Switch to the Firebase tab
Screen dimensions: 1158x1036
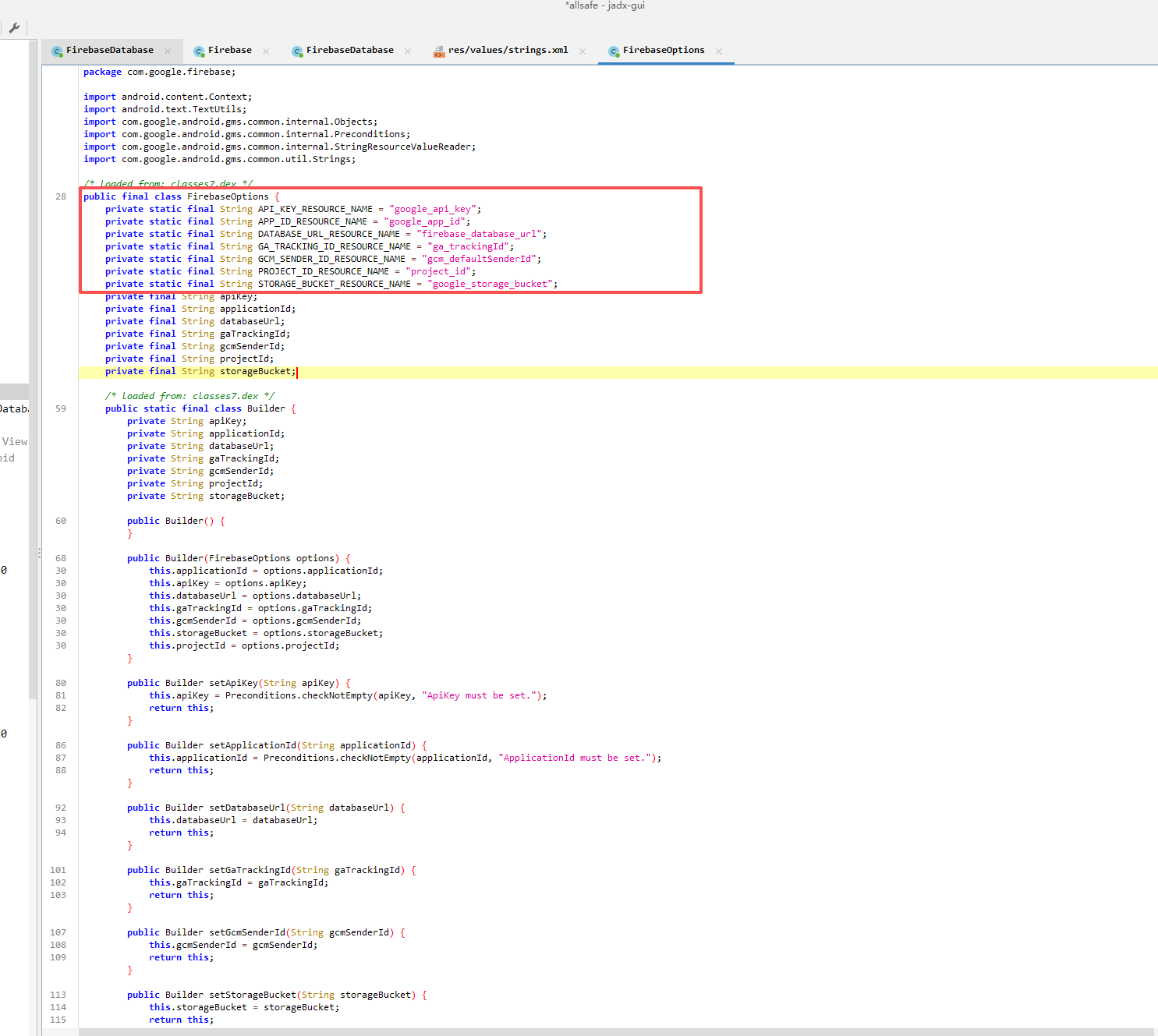pos(229,50)
